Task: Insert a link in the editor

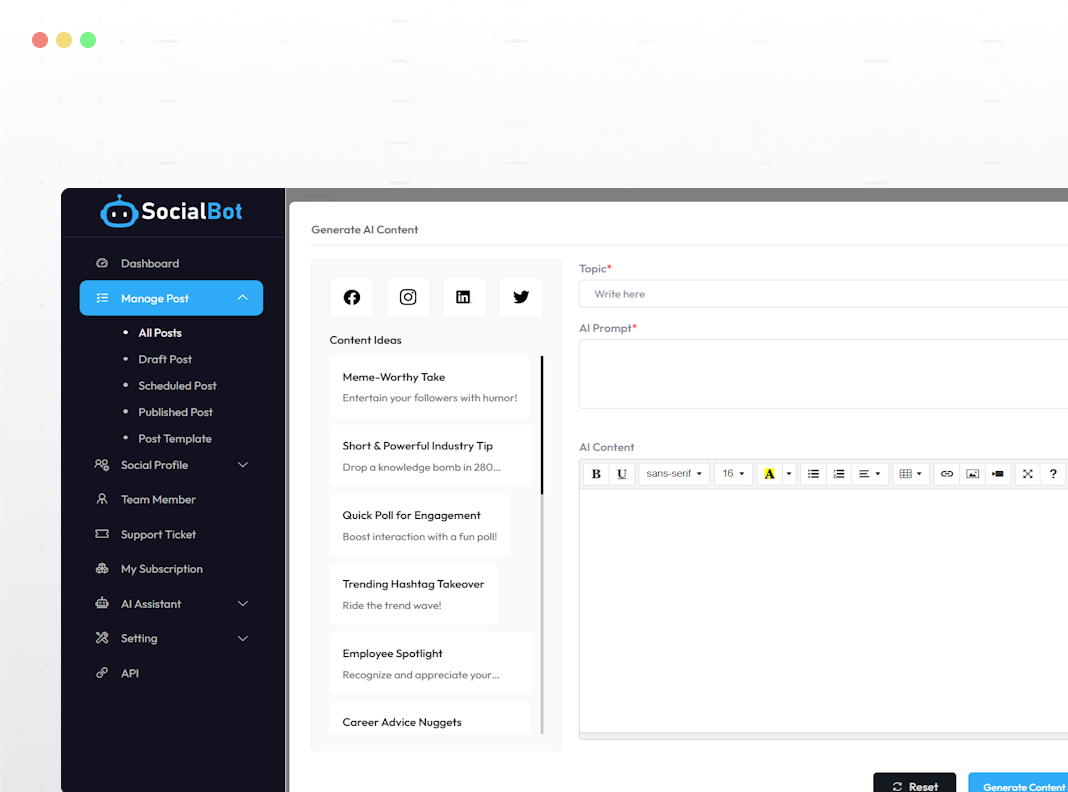Action: point(947,474)
